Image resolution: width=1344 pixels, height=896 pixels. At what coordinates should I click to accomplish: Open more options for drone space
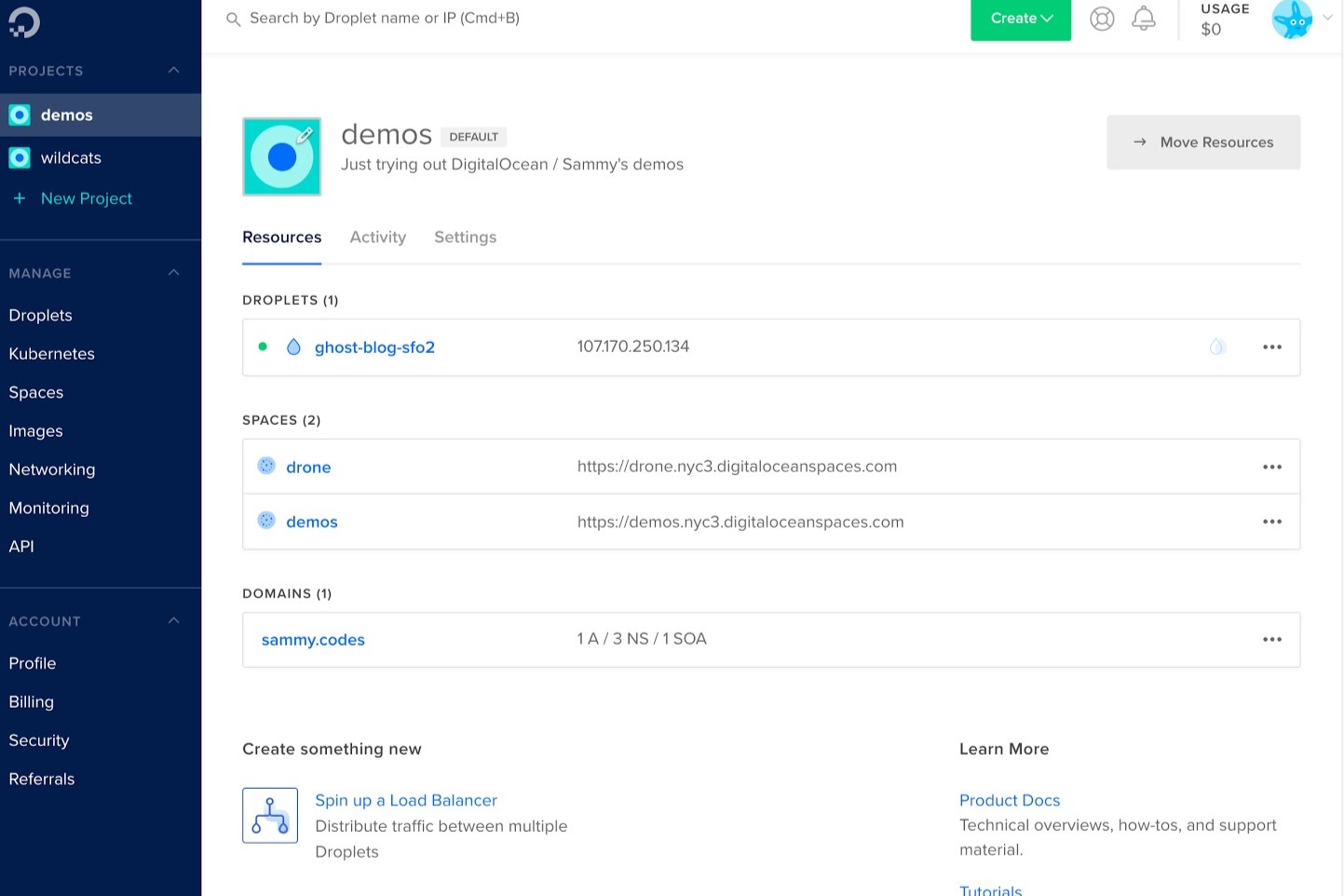click(1272, 467)
